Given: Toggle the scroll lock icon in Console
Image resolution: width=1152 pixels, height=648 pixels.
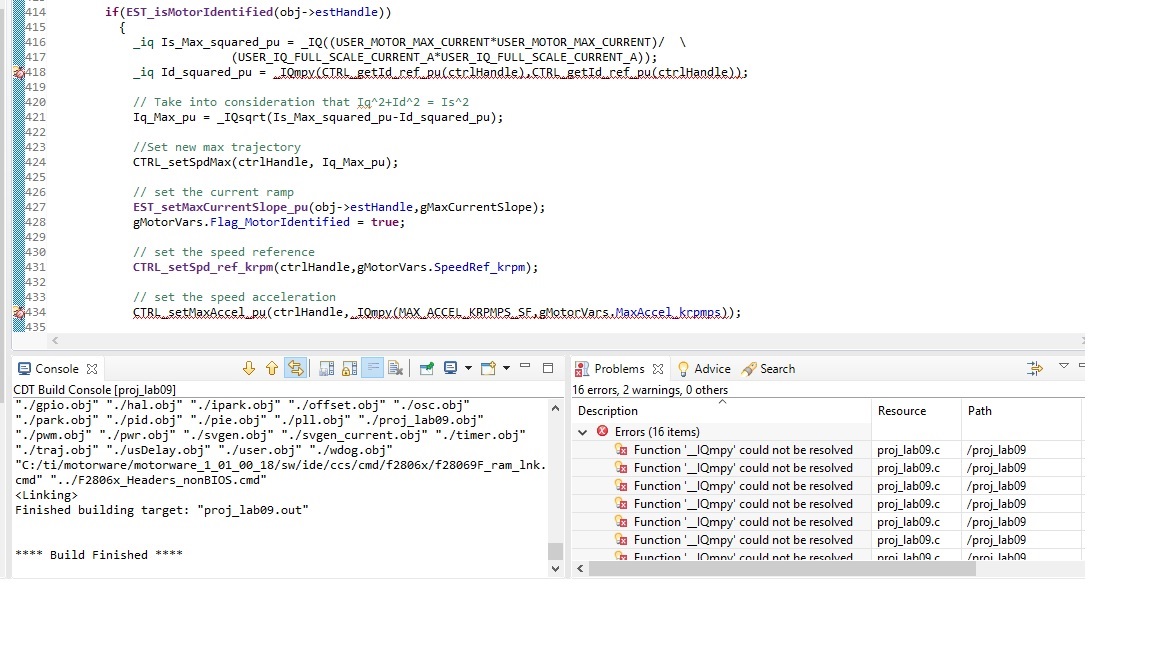Looking at the screenshot, I should click(x=350, y=369).
